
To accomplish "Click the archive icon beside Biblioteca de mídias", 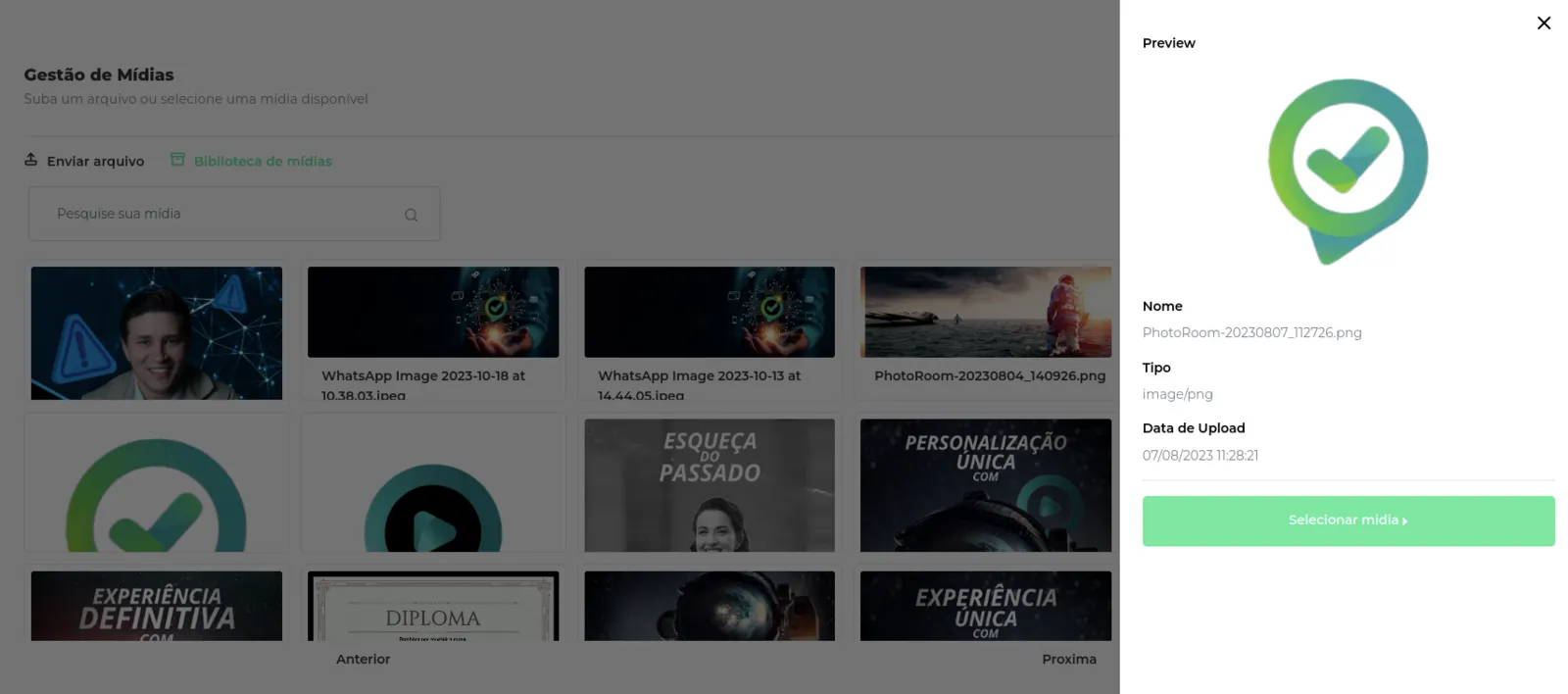I will (177, 160).
